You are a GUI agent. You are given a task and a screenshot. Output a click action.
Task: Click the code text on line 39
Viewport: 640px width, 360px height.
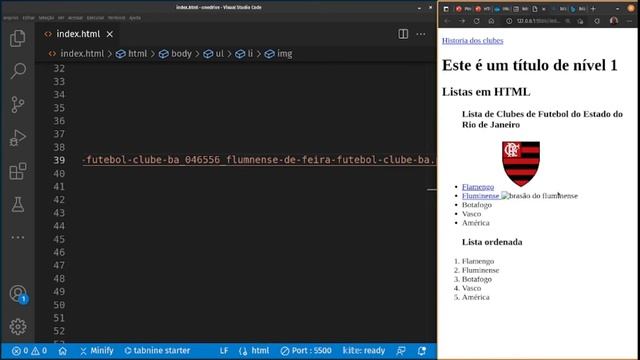point(259,160)
